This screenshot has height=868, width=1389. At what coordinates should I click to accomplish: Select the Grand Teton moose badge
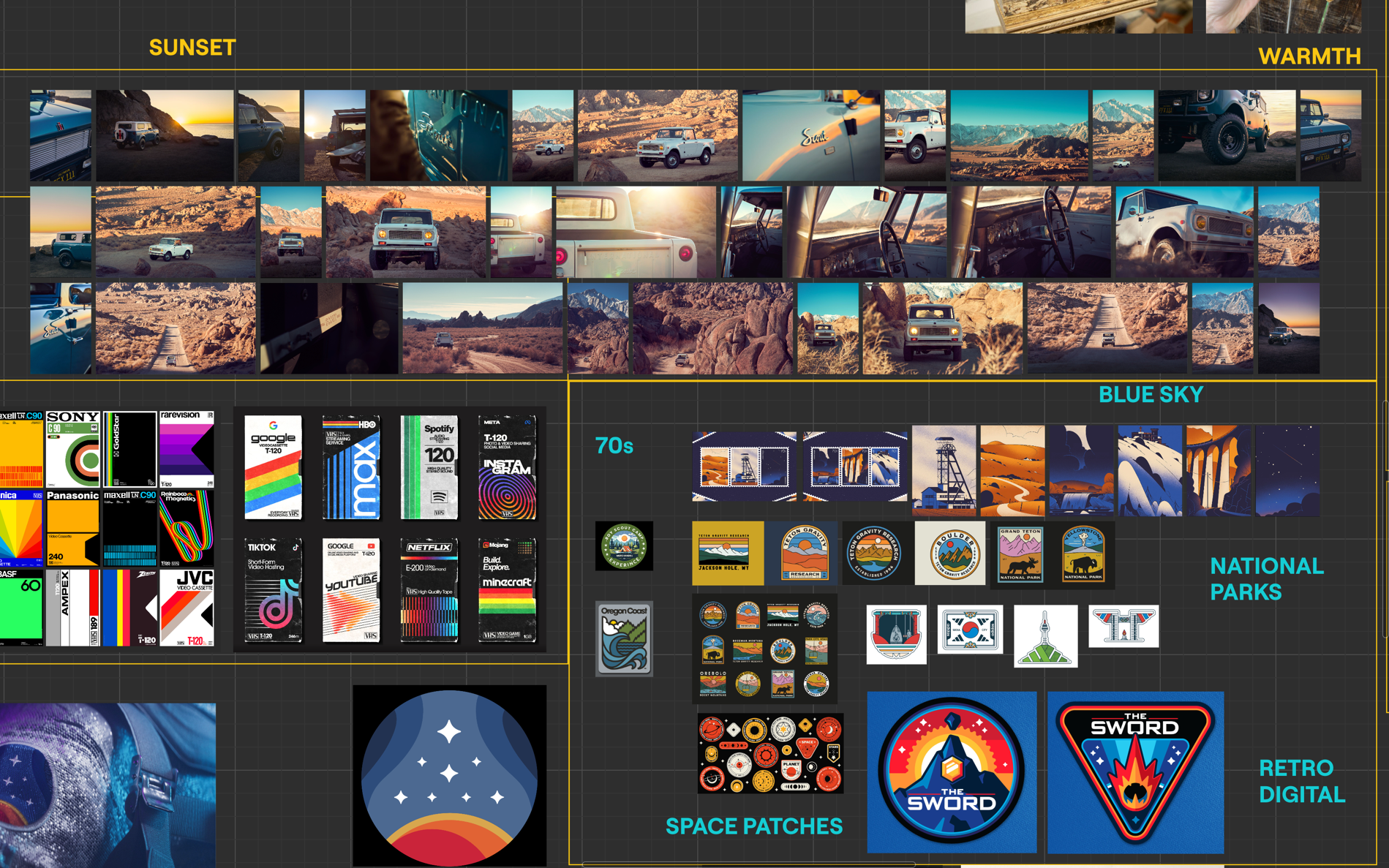1020,555
